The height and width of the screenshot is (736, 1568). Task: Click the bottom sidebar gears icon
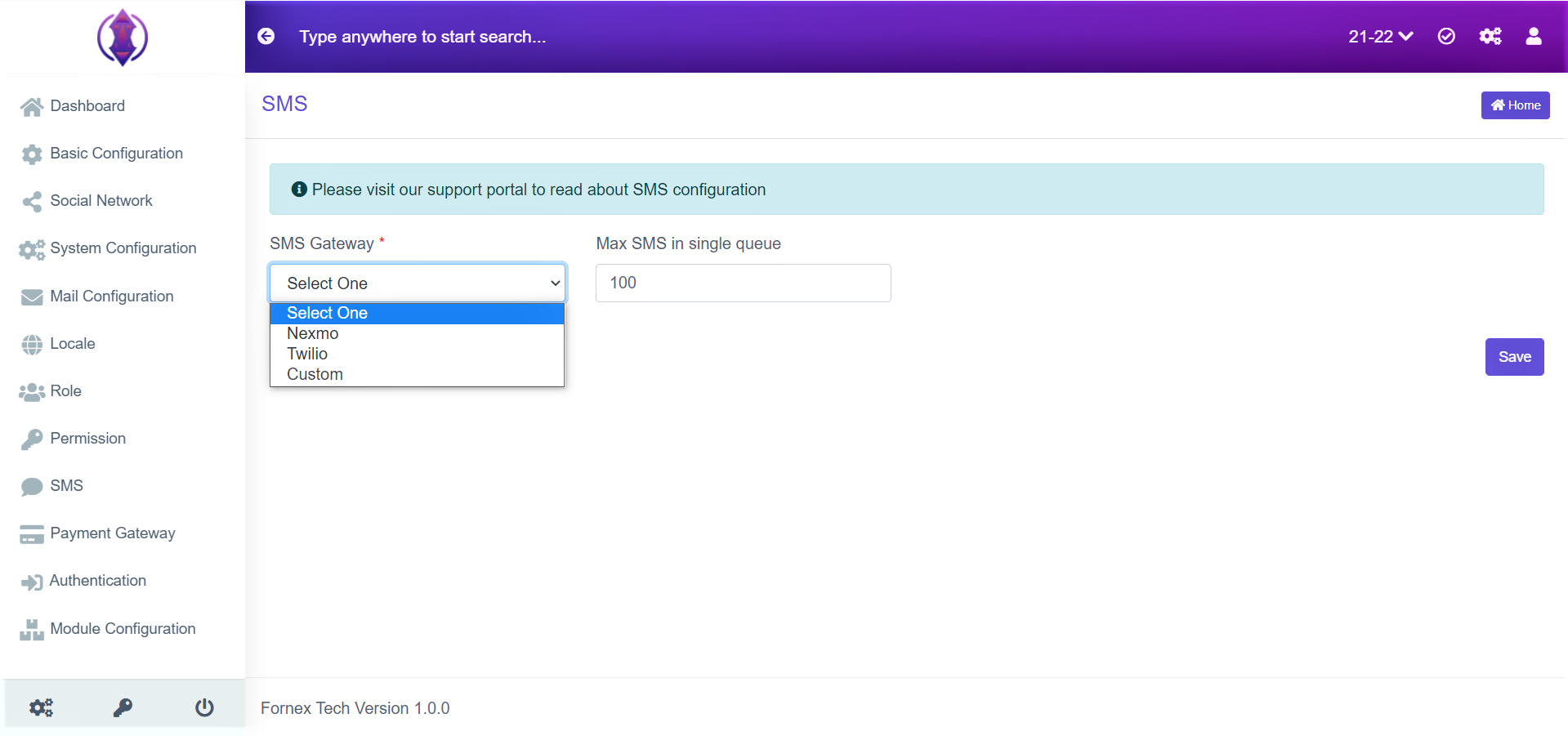pyautogui.click(x=41, y=707)
